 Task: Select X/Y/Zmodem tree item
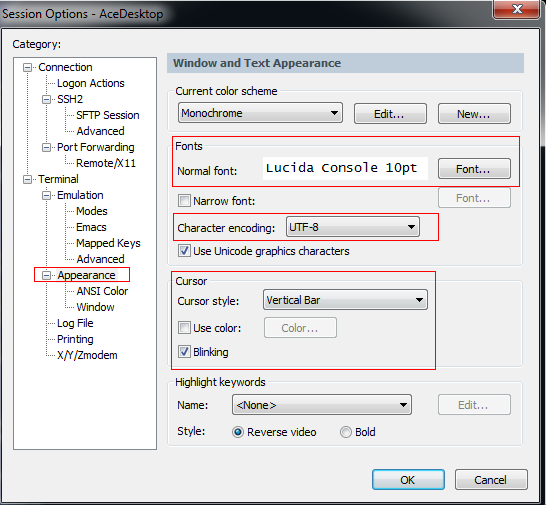[87, 355]
